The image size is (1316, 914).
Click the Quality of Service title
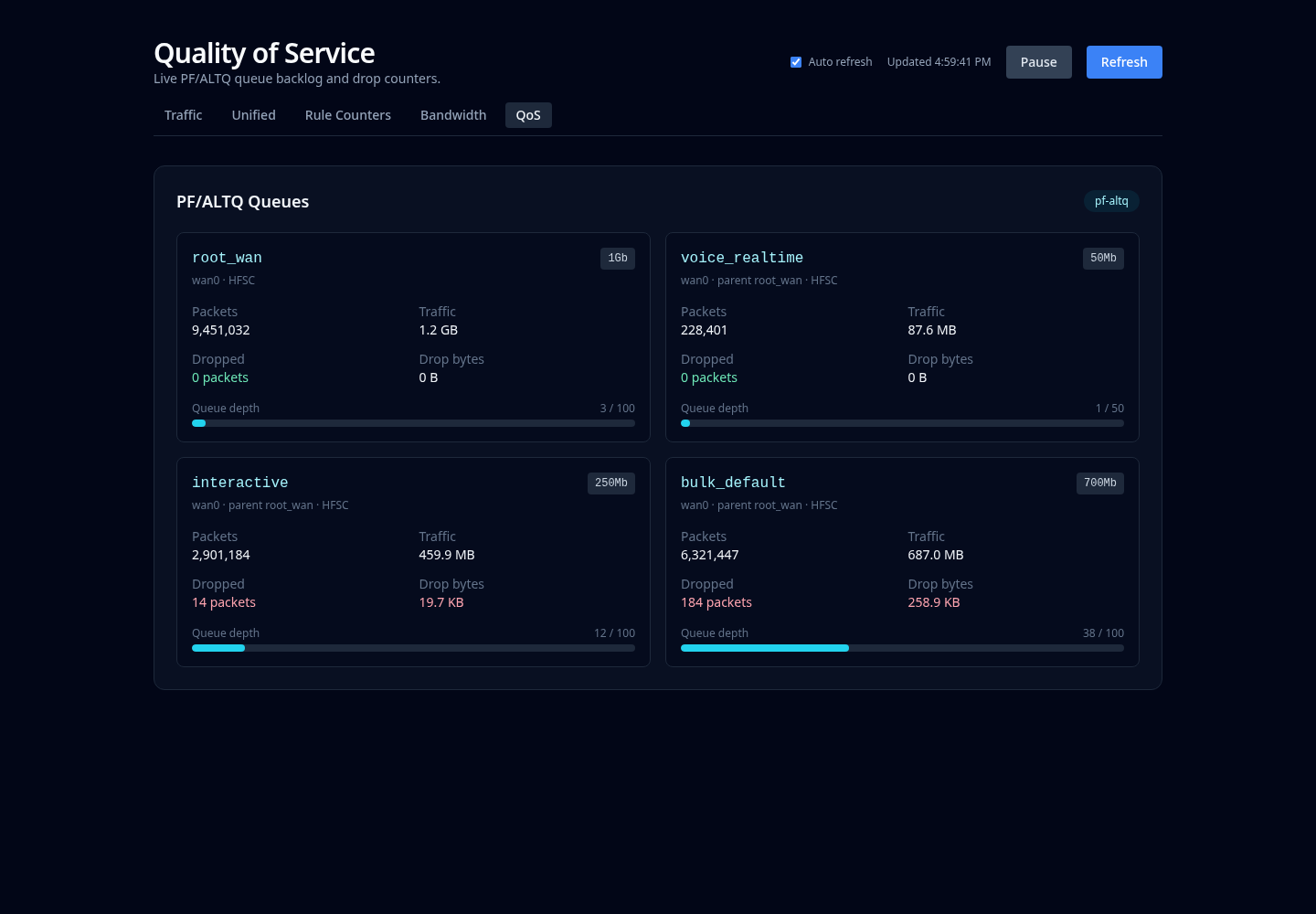(x=264, y=53)
